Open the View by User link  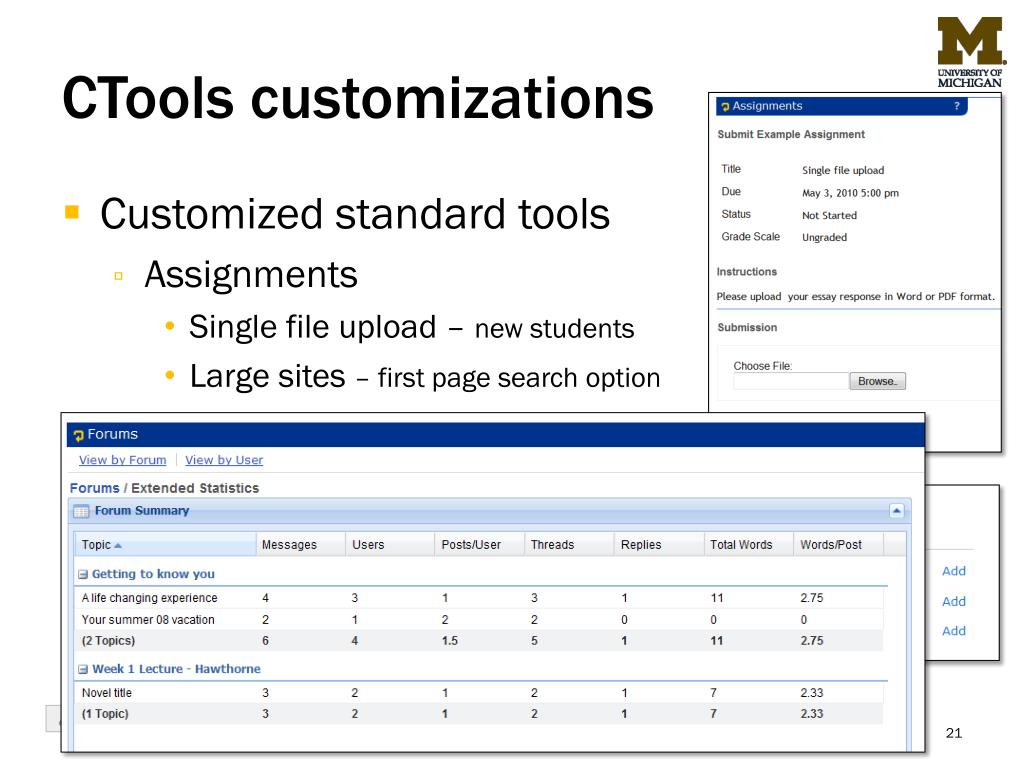coord(224,460)
